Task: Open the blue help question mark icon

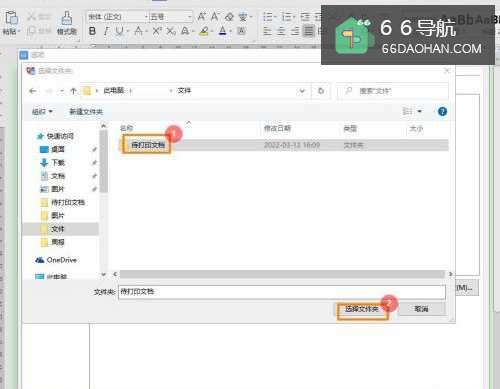Action: coord(442,111)
